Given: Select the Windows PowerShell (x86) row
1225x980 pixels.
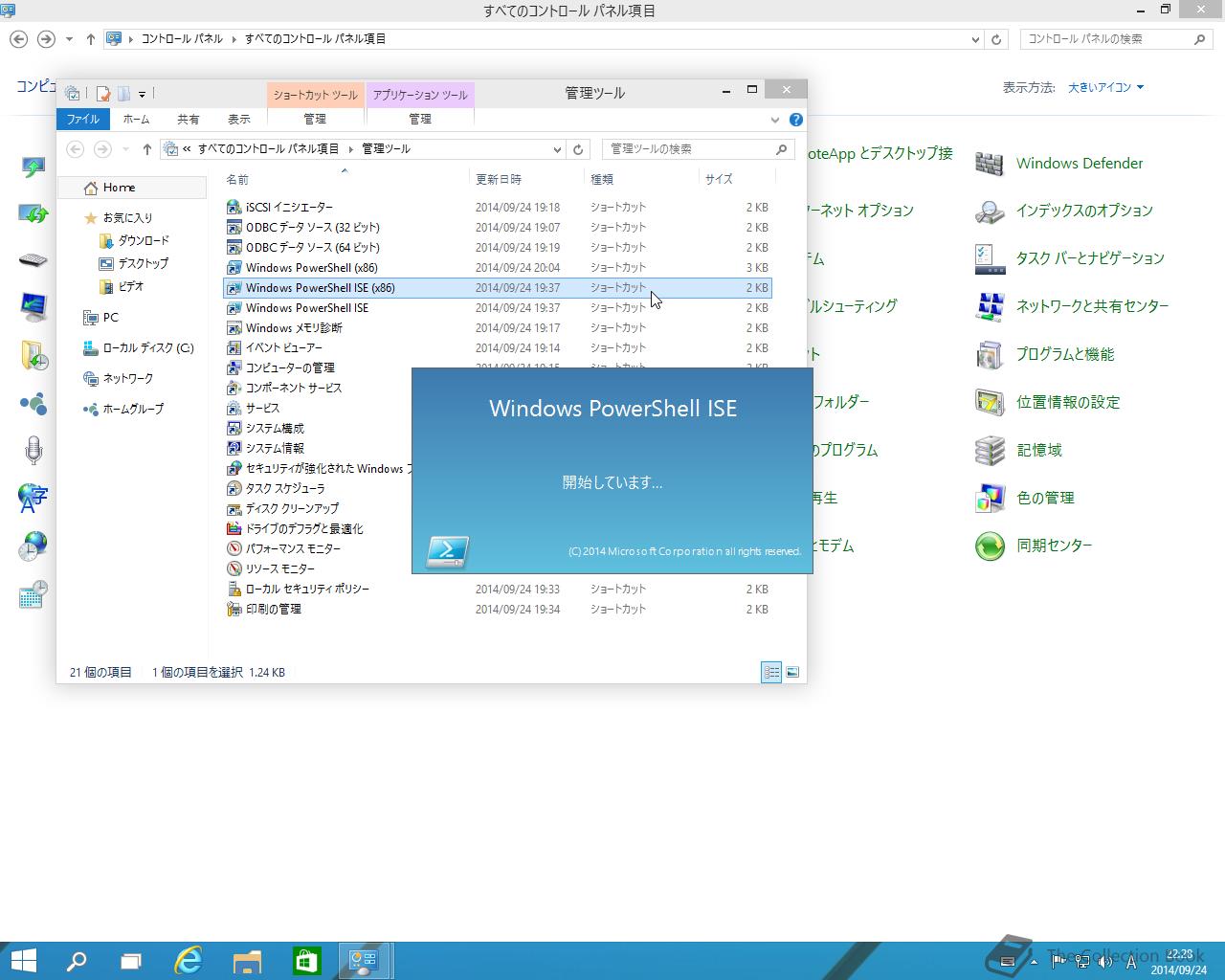Looking at the screenshot, I should (x=498, y=267).
